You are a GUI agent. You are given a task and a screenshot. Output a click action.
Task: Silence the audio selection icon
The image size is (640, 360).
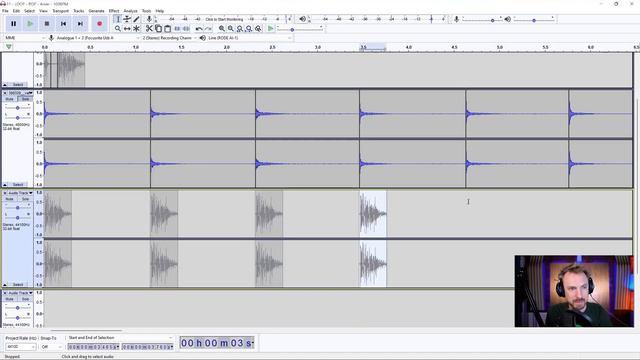coord(186,29)
